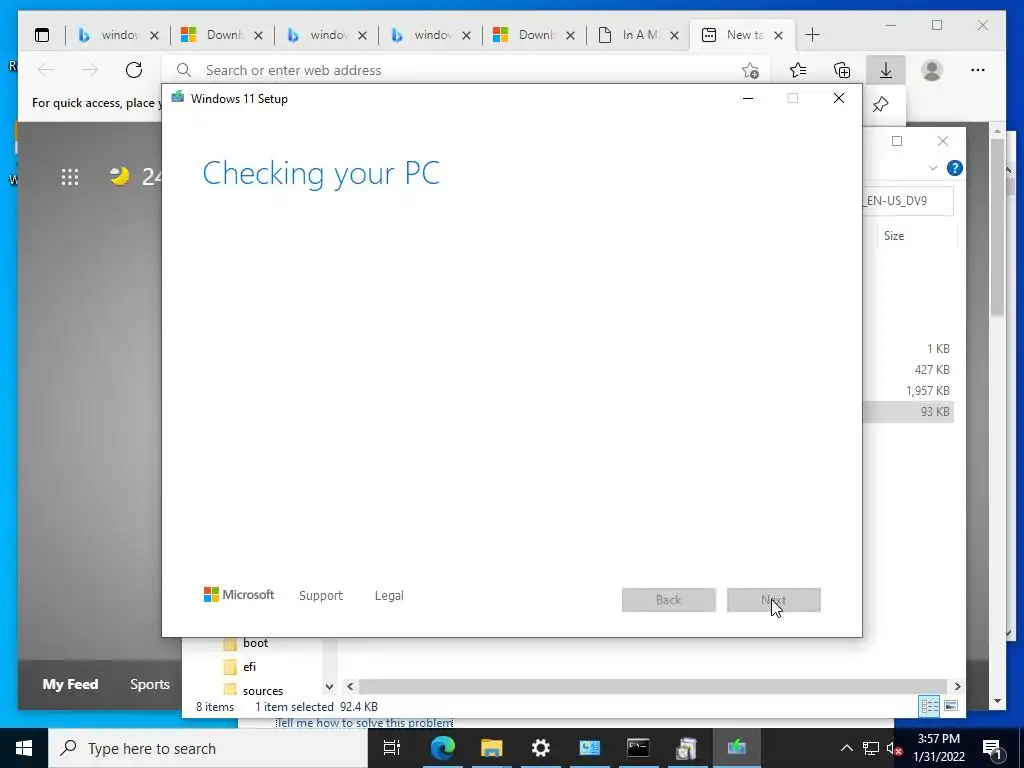Pin the Downloads panel with pin icon
The height and width of the screenshot is (768, 1024).
click(880, 104)
